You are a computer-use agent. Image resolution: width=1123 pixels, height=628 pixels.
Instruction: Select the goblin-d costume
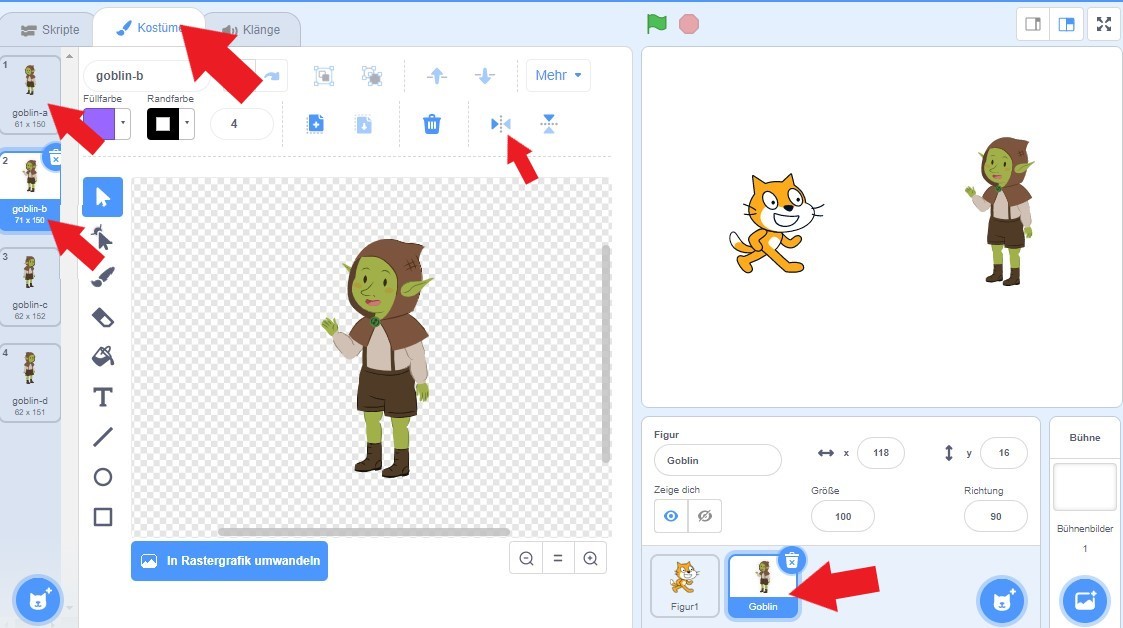(29, 382)
